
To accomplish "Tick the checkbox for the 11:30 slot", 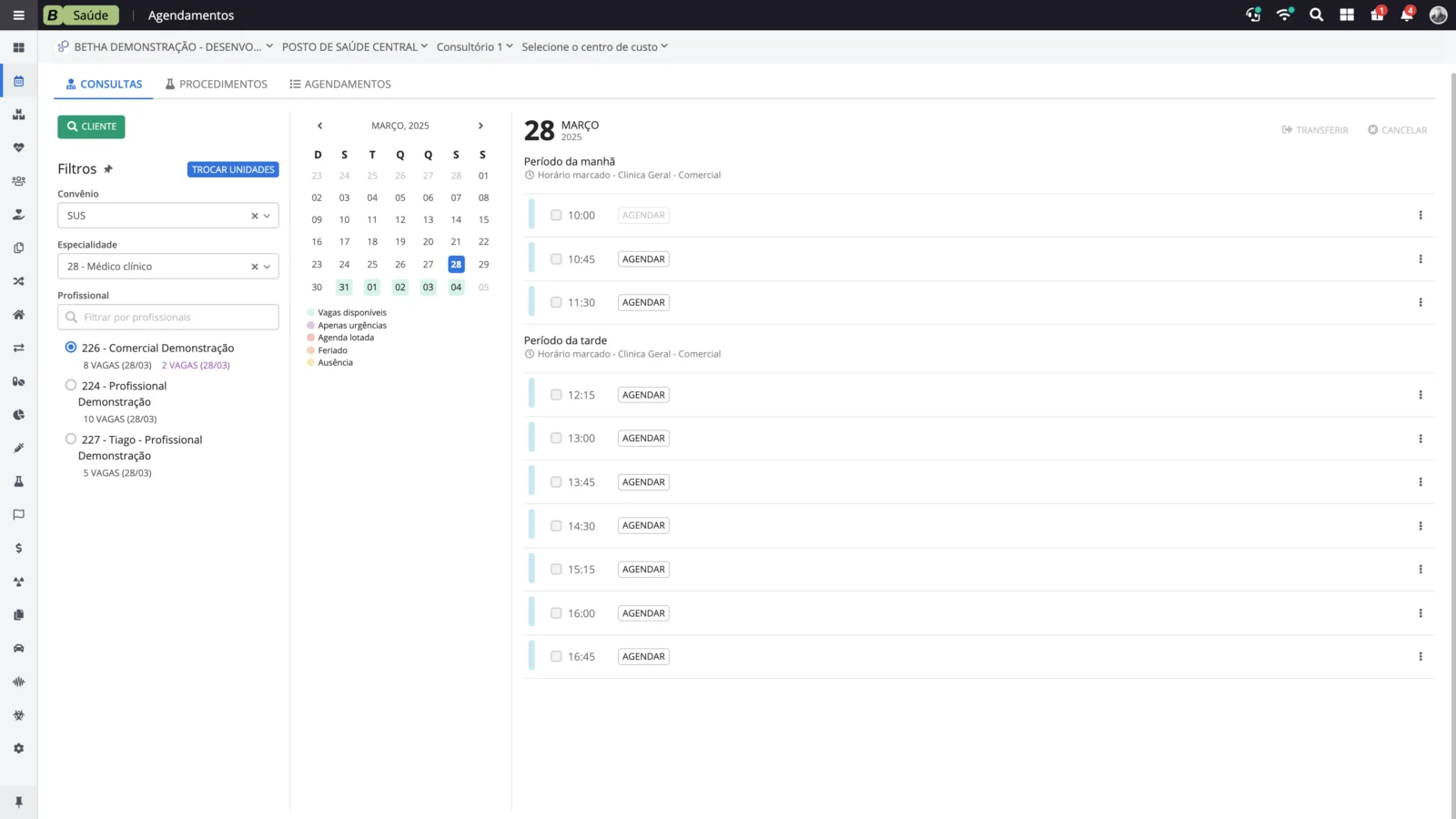I will (x=556, y=302).
